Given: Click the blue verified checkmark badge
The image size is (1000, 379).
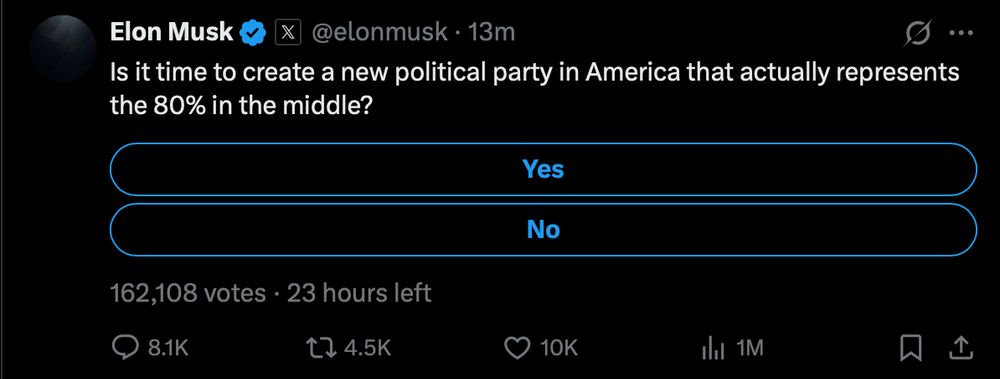Looking at the screenshot, I should (253, 32).
